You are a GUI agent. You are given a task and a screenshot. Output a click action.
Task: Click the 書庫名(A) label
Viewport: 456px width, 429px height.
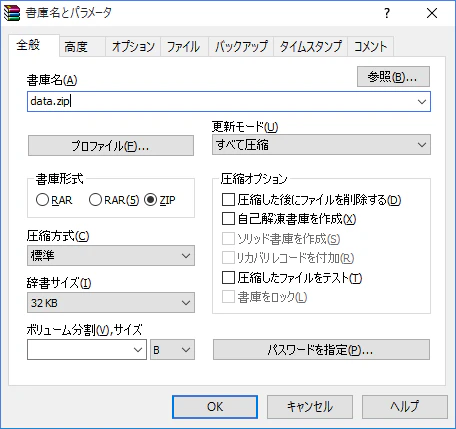tap(52, 80)
